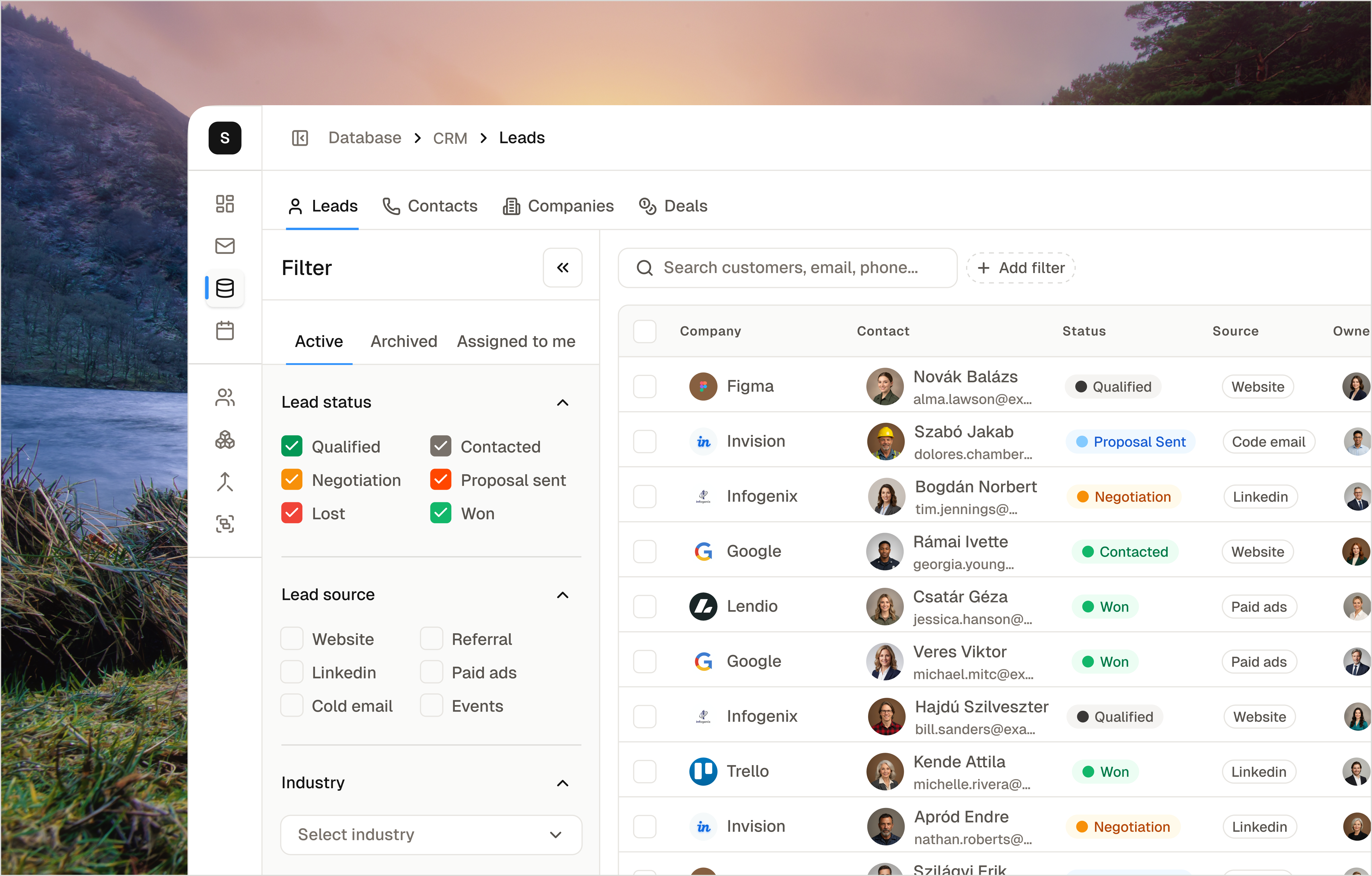Viewport: 1372px width, 876px height.
Task: Toggle the sidebar panel icon near breadcrumb
Action: [300, 138]
